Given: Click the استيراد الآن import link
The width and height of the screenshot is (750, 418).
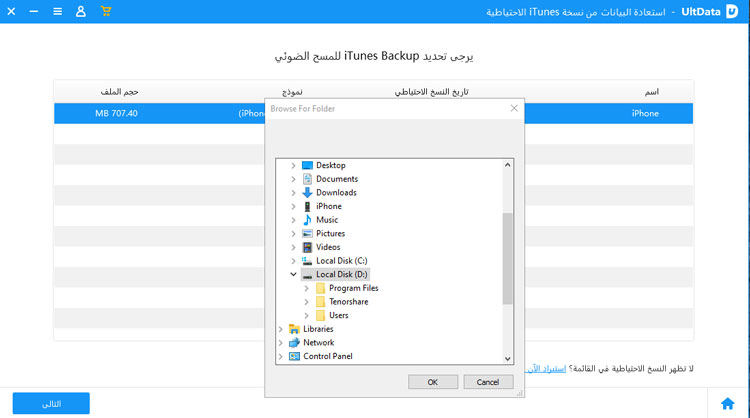Looking at the screenshot, I should (546, 369).
